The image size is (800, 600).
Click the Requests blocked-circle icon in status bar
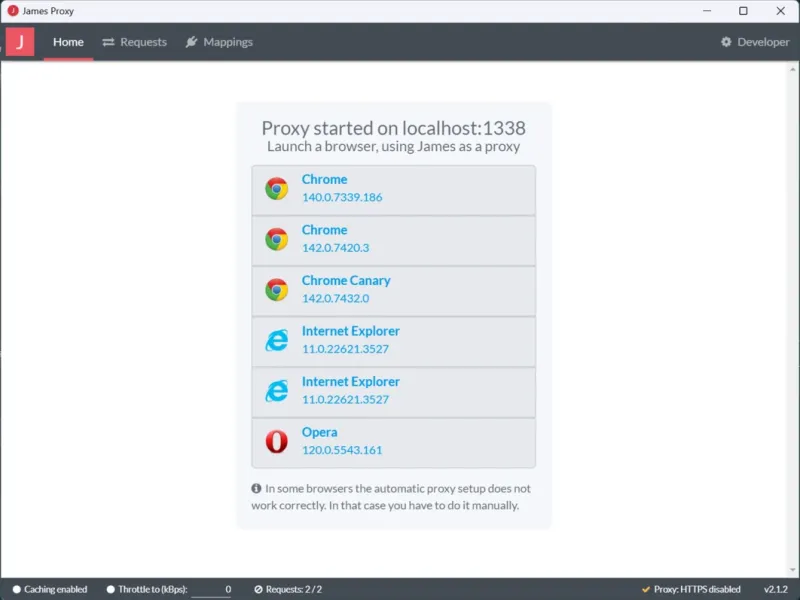point(258,589)
